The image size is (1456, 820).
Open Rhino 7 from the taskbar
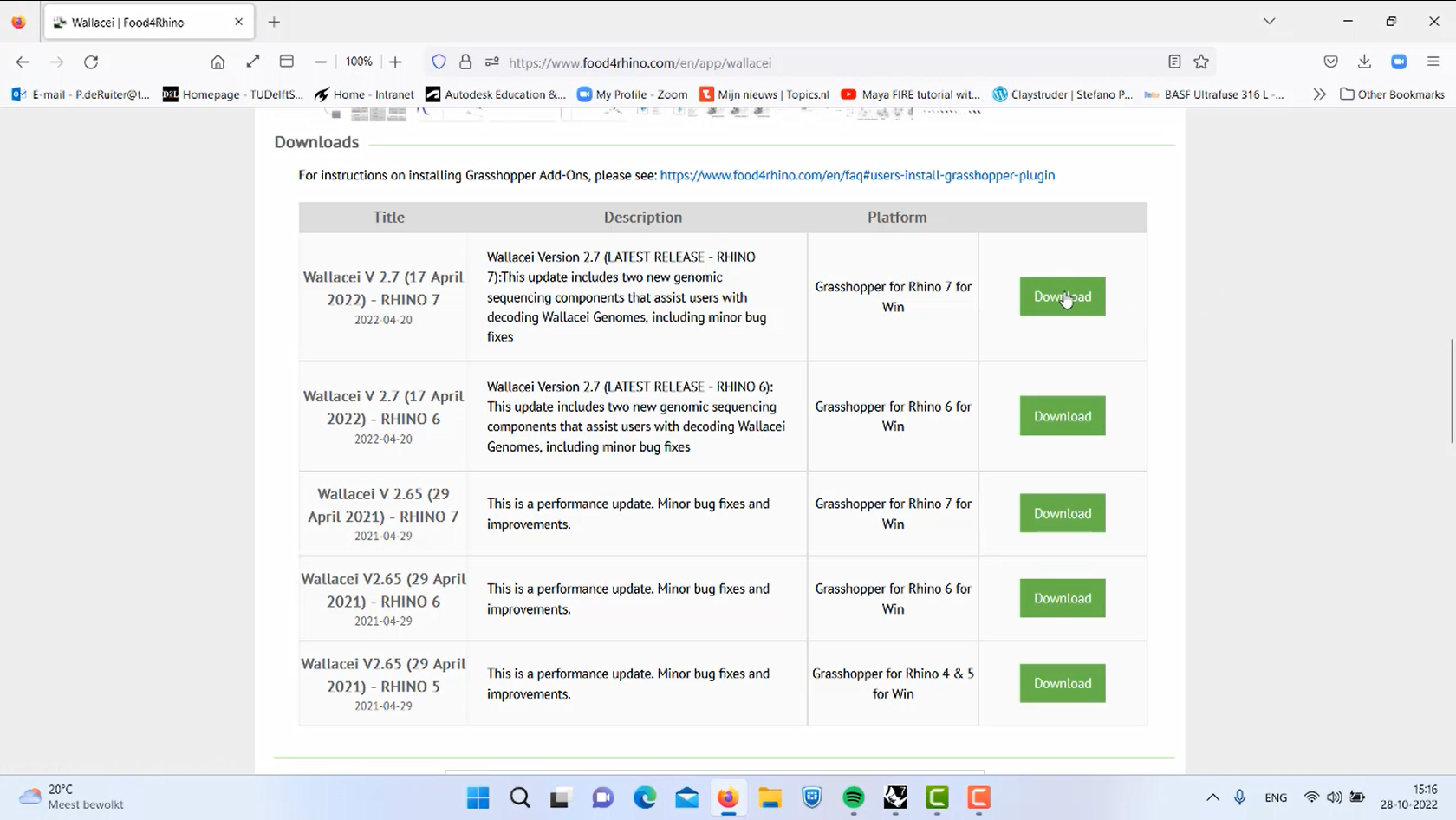[894, 798]
